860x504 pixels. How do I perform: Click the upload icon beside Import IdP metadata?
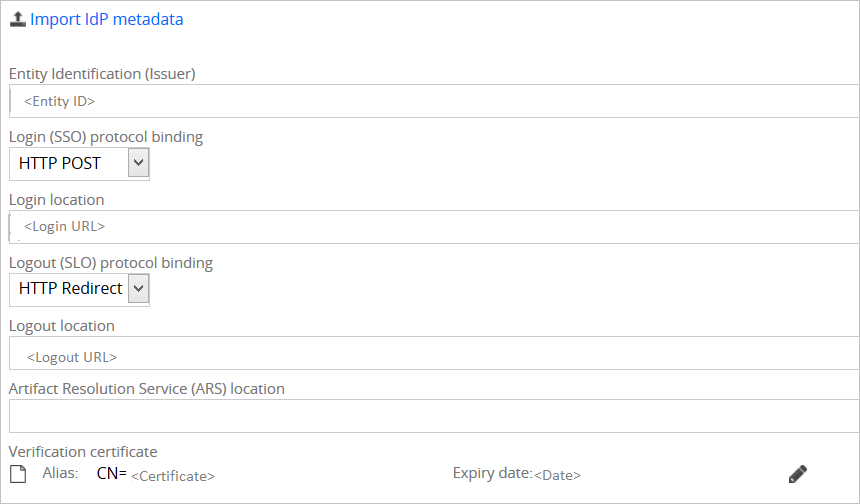coord(18,19)
